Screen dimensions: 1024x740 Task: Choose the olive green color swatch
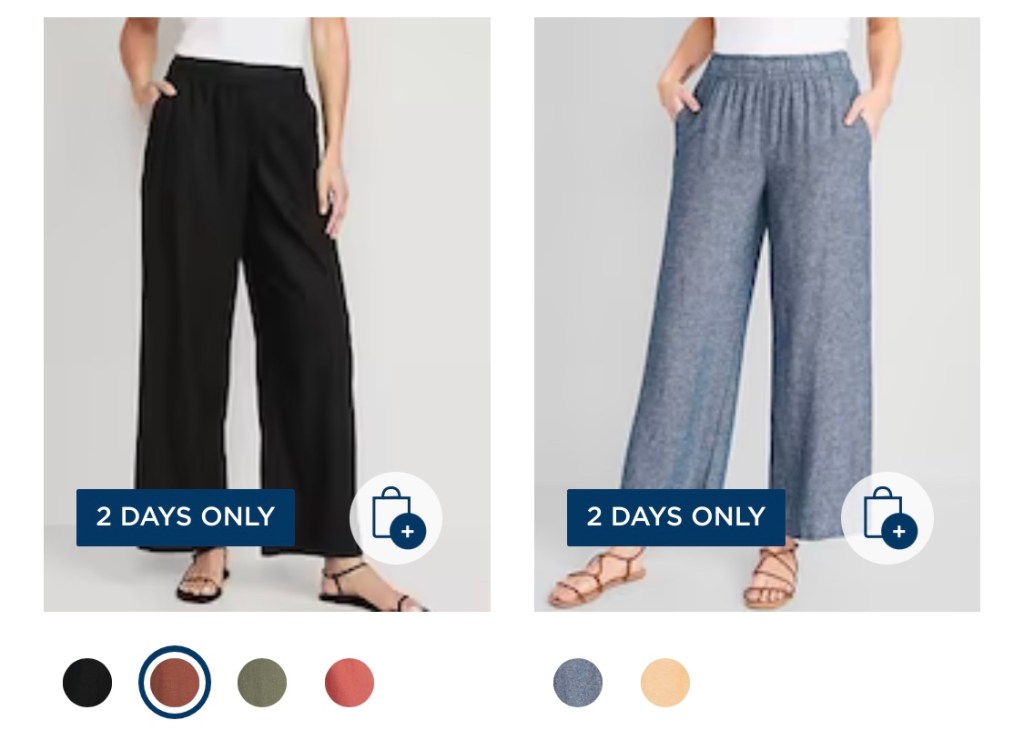262,683
